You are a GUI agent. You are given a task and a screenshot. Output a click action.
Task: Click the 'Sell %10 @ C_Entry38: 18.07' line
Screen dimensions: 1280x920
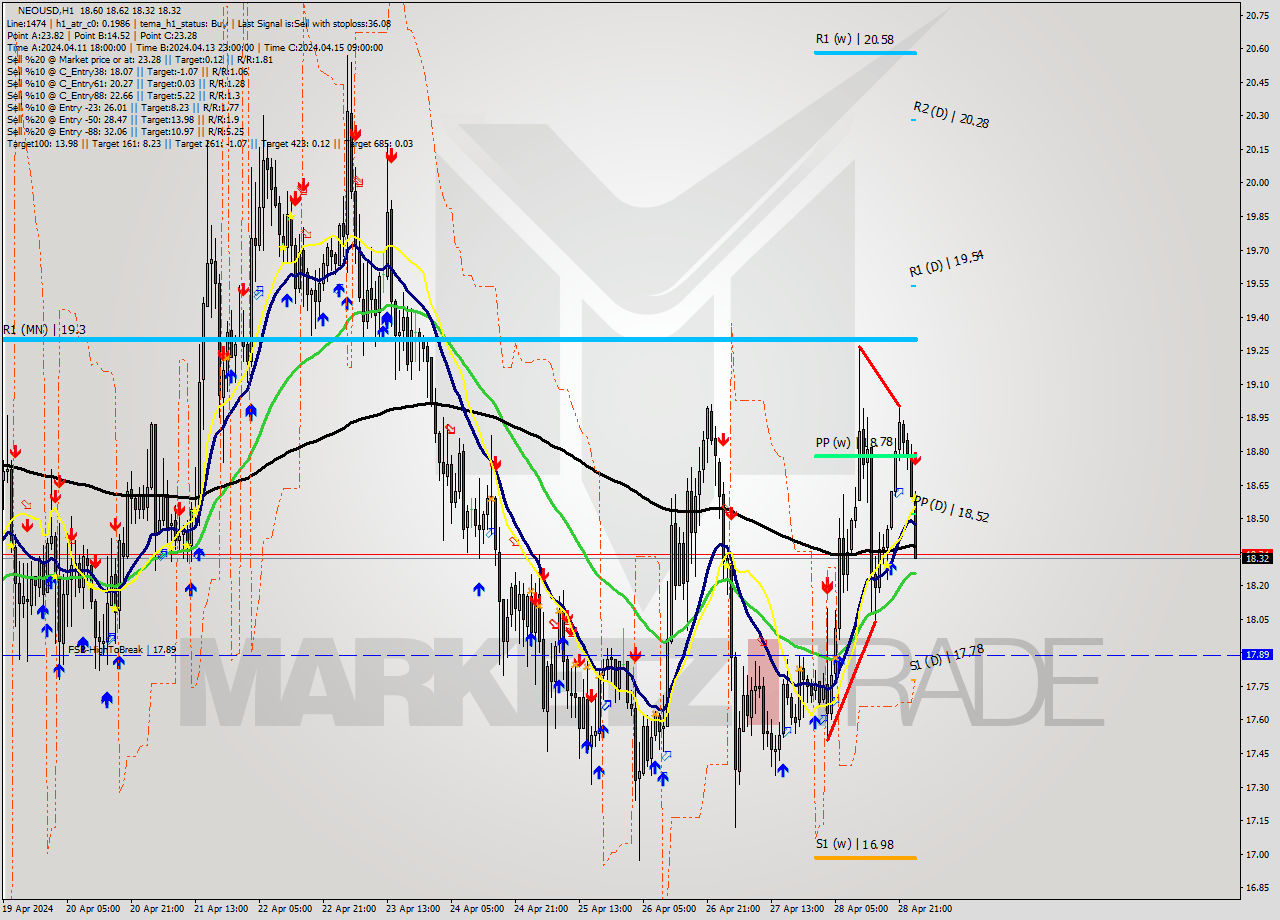click(127, 71)
